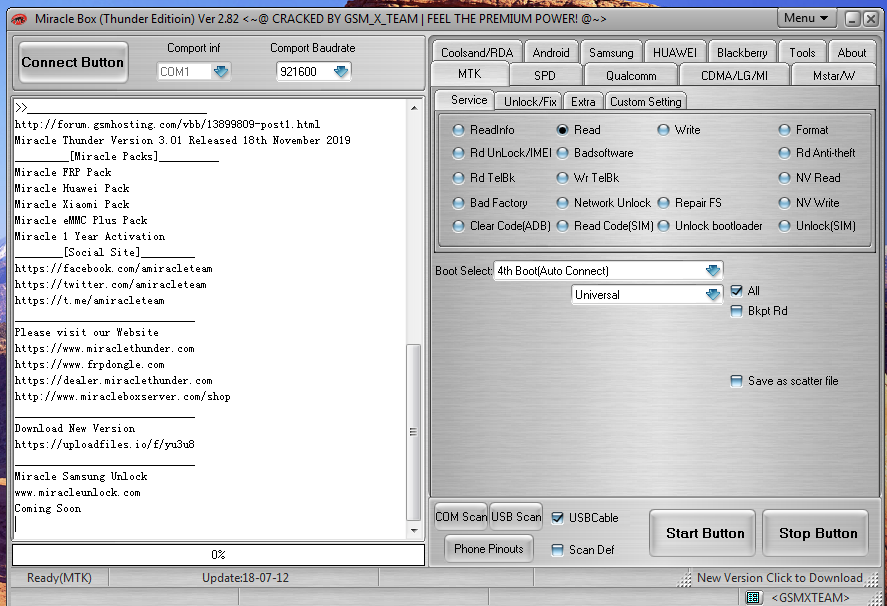Switch to the Coolsand/RDA tab
This screenshot has height=606, width=887.
coord(477,53)
